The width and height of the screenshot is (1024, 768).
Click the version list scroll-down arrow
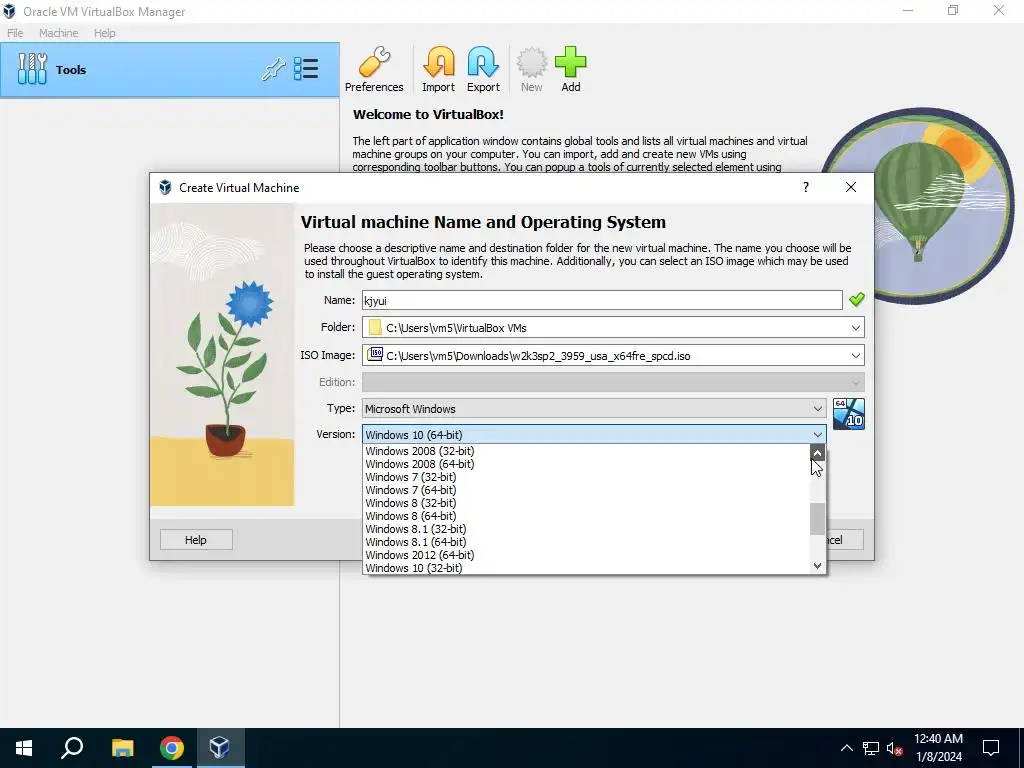pos(818,566)
